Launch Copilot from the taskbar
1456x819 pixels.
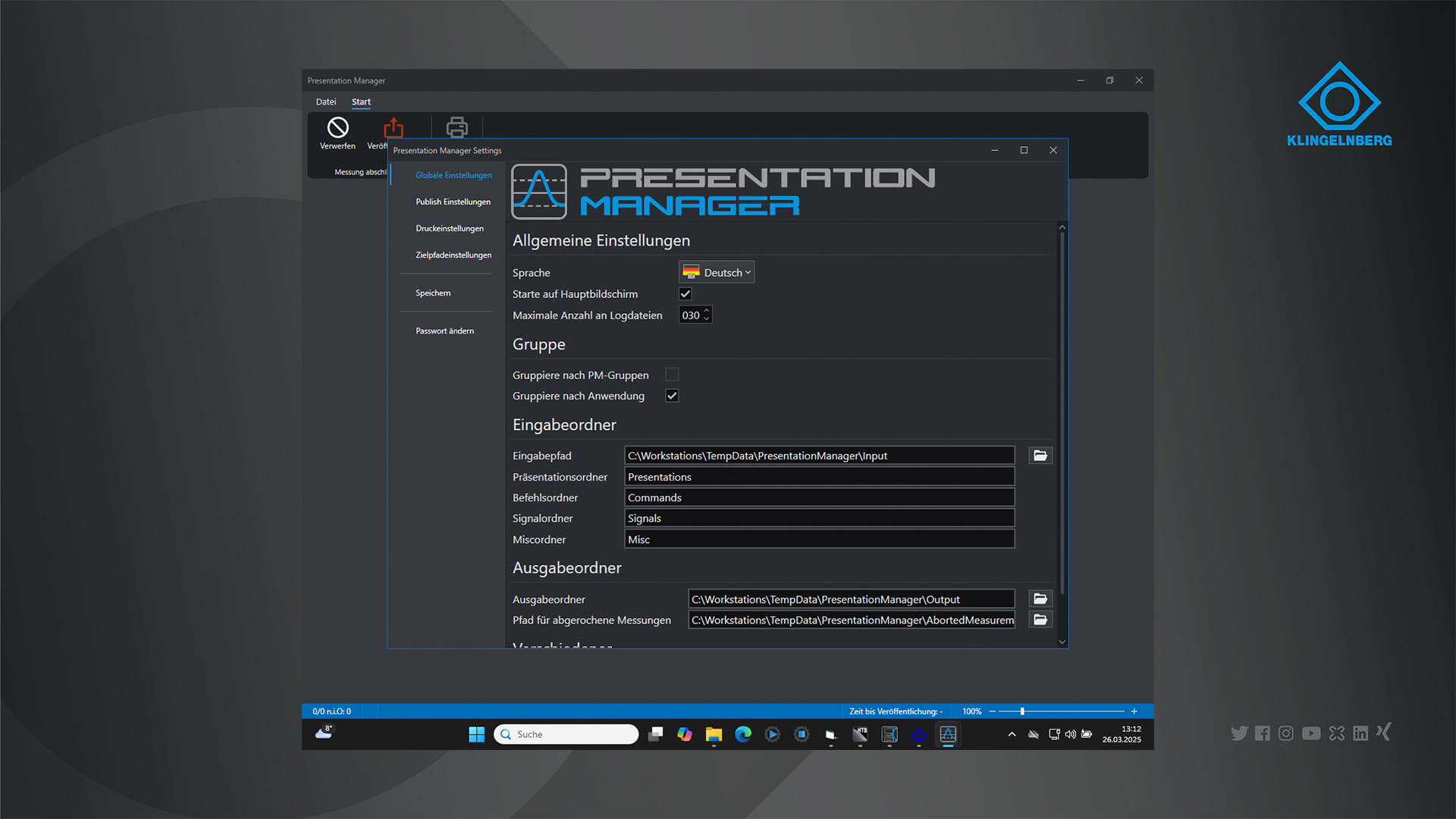(685, 734)
